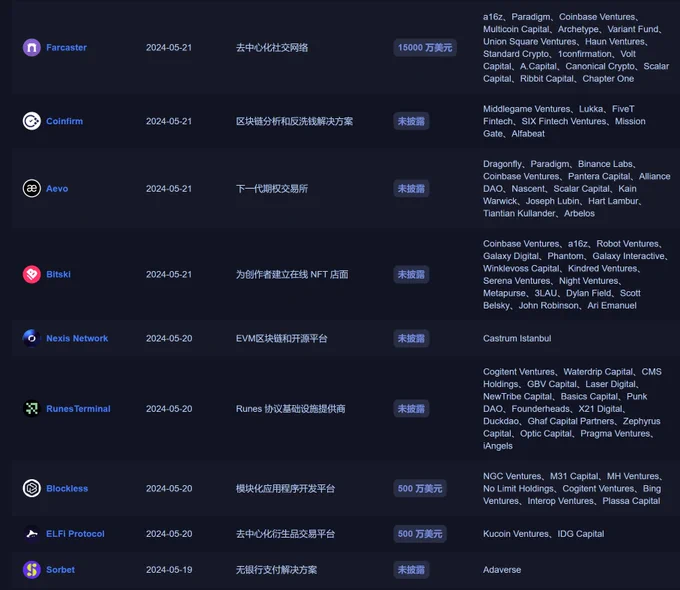Click the Aevo project logo icon
The image size is (680, 590).
point(32,188)
